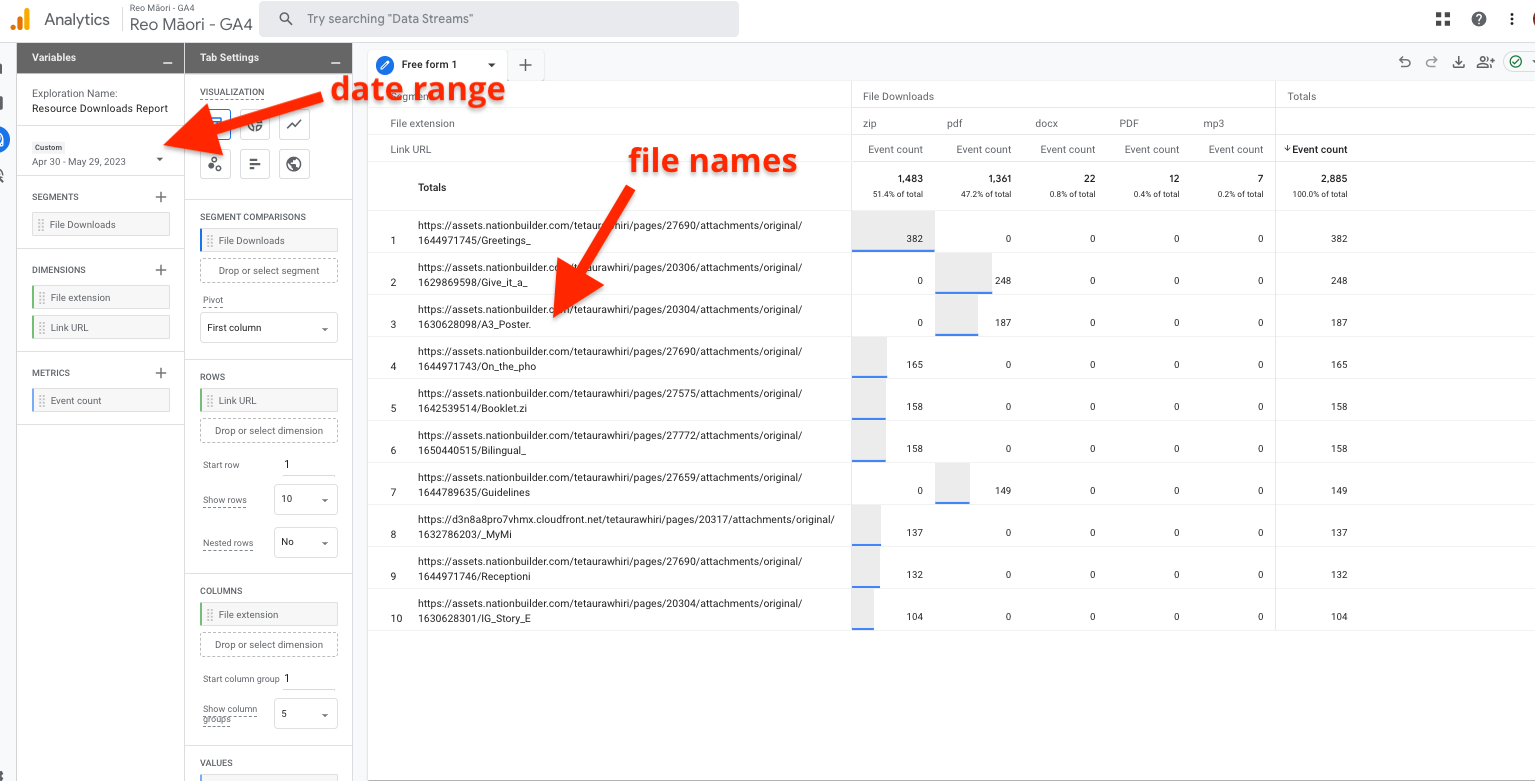Share exploration with other users
This screenshot has height=781, width=1535.
pos(1485,62)
